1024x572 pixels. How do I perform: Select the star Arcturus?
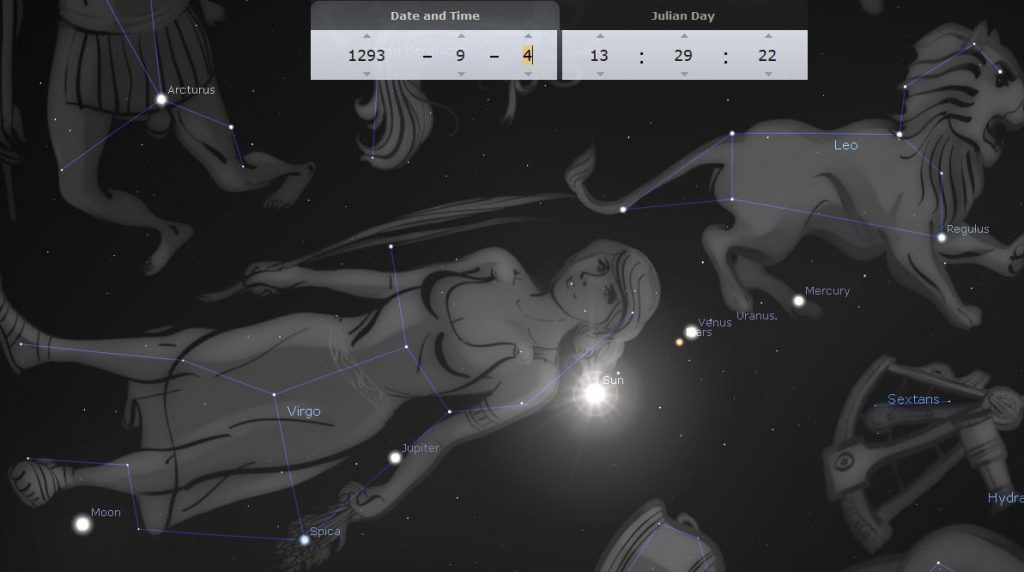(161, 100)
